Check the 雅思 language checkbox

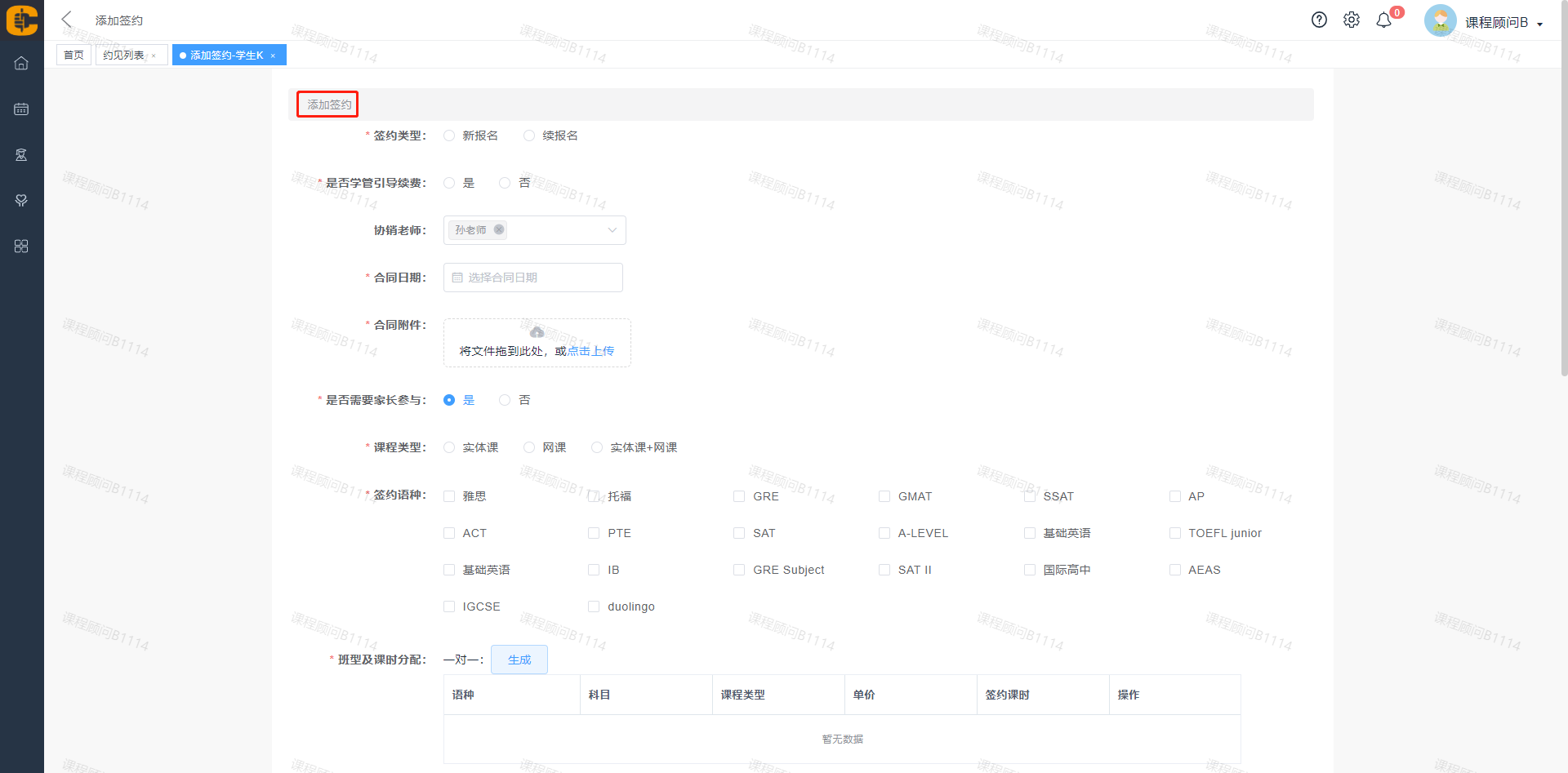click(449, 496)
